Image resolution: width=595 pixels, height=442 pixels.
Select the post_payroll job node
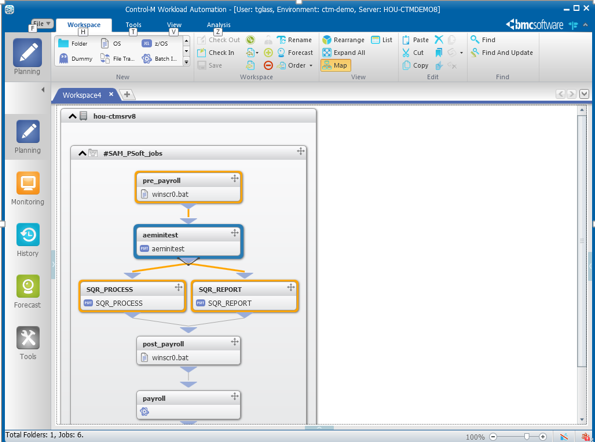click(x=189, y=351)
